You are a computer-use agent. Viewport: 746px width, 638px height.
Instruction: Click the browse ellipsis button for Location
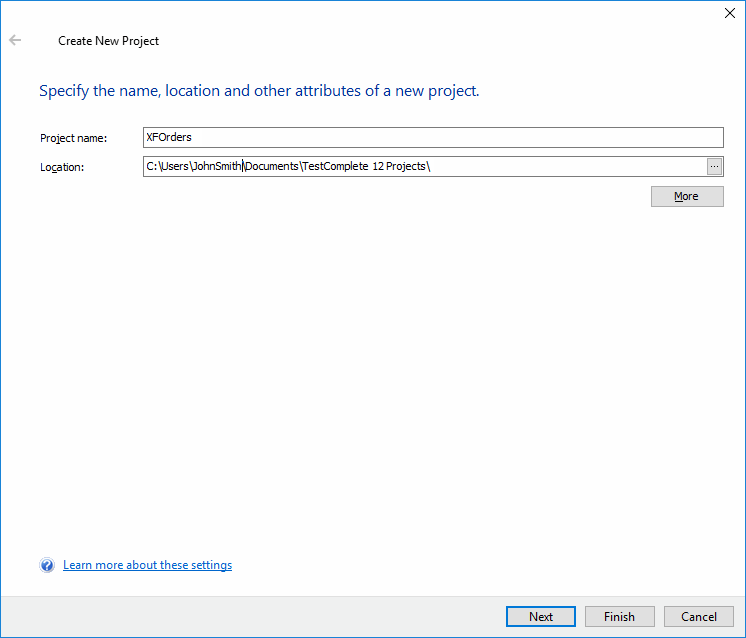[x=714, y=167]
